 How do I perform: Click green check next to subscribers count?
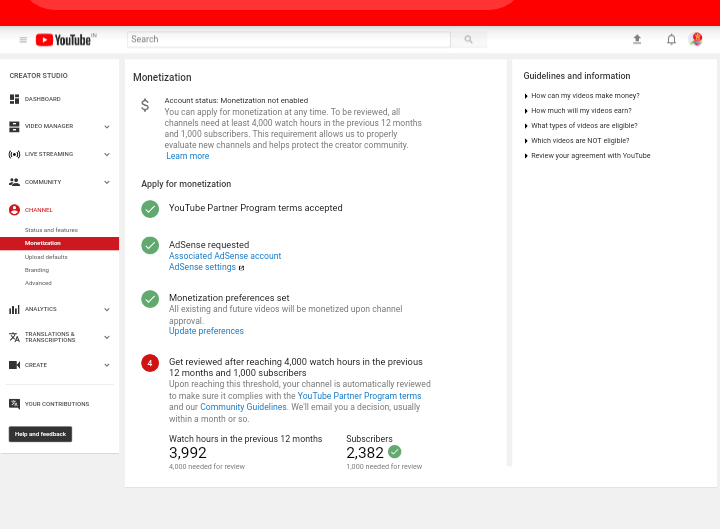tap(394, 452)
